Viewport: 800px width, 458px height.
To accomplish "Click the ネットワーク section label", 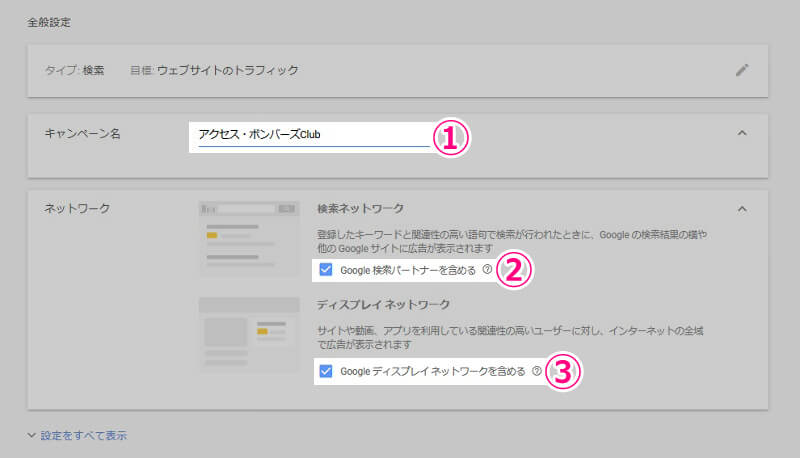I will click(x=77, y=209).
